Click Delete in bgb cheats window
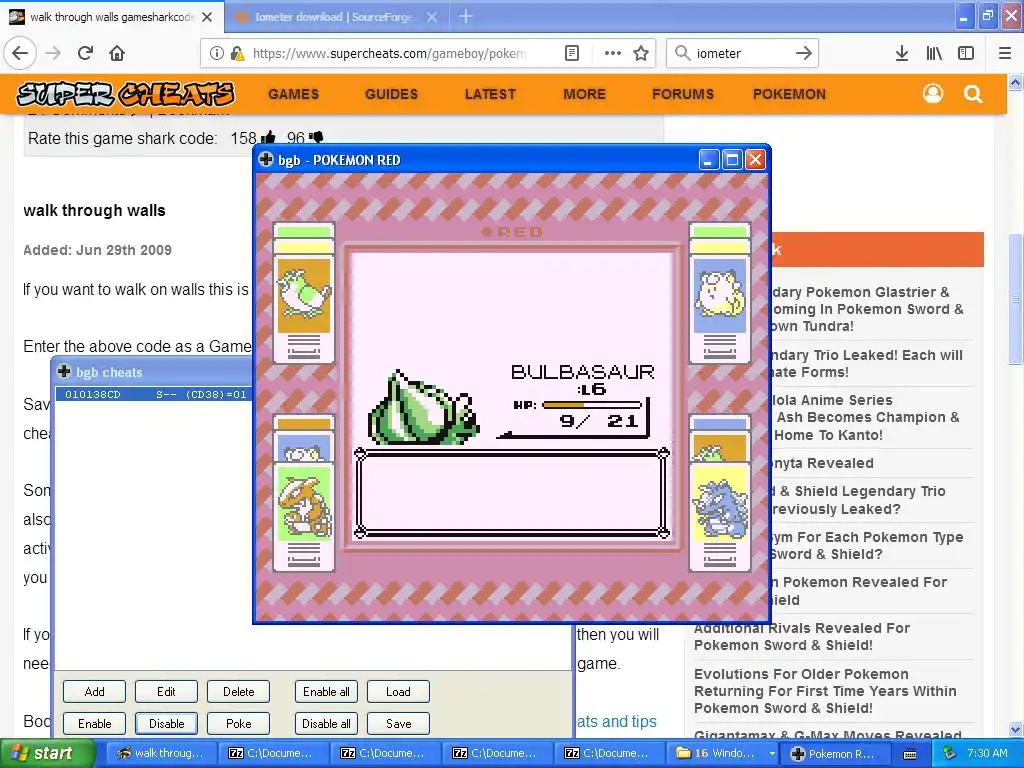The height and width of the screenshot is (768, 1024). point(238,692)
